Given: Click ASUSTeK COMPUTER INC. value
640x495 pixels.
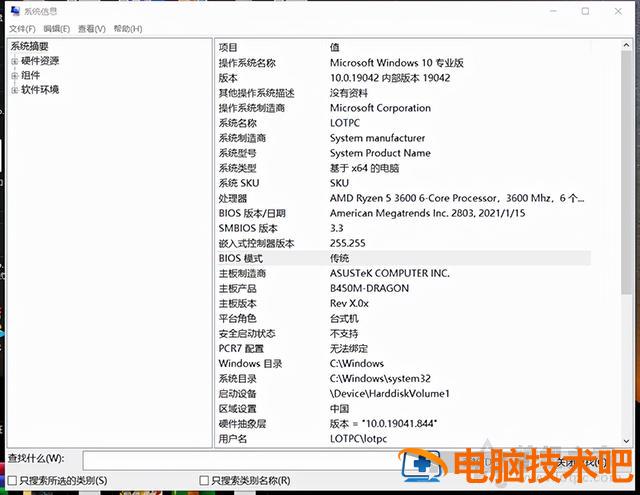Looking at the screenshot, I should point(390,273).
